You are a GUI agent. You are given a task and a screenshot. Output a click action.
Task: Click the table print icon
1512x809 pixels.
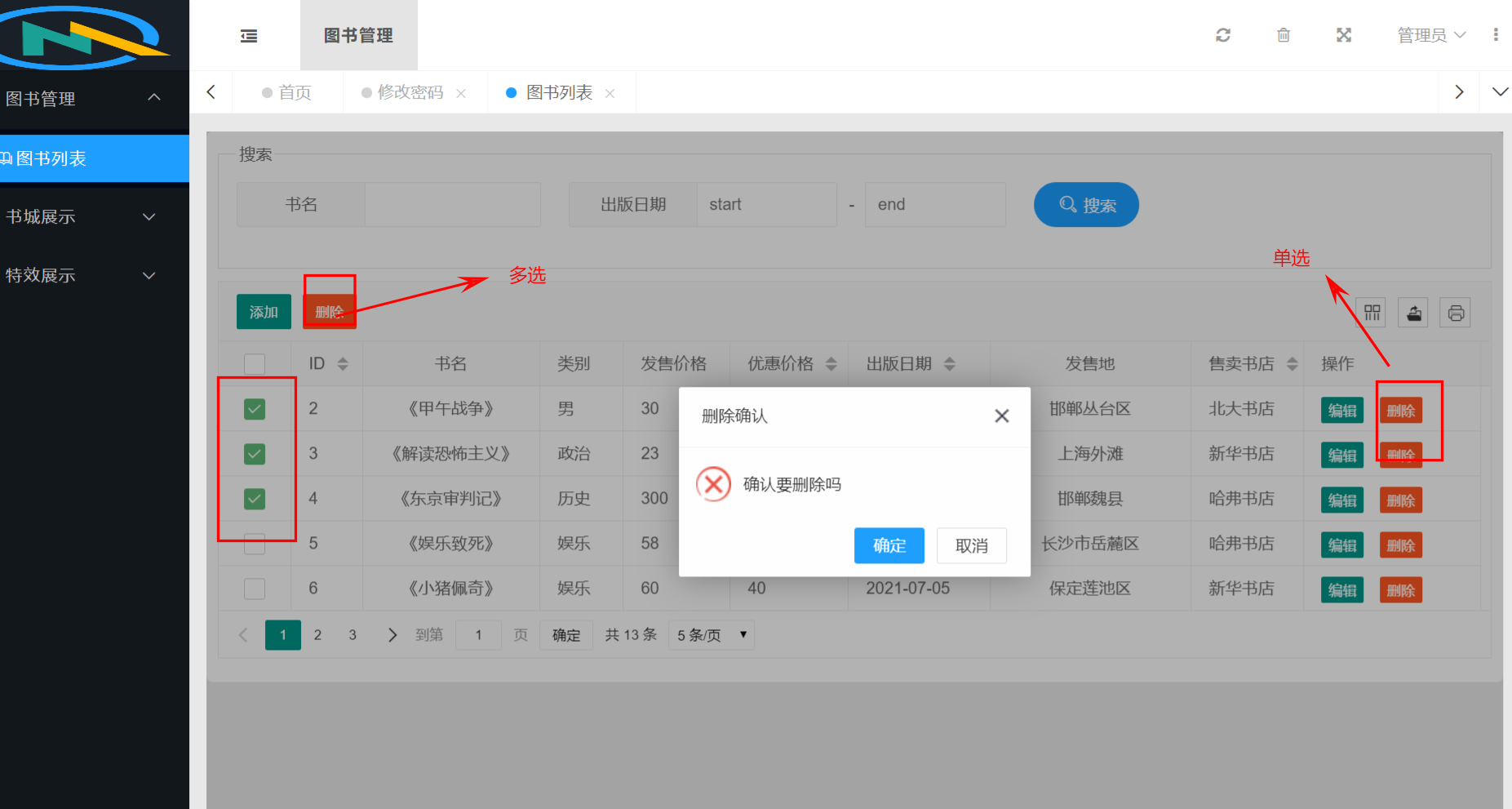(1456, 313)
